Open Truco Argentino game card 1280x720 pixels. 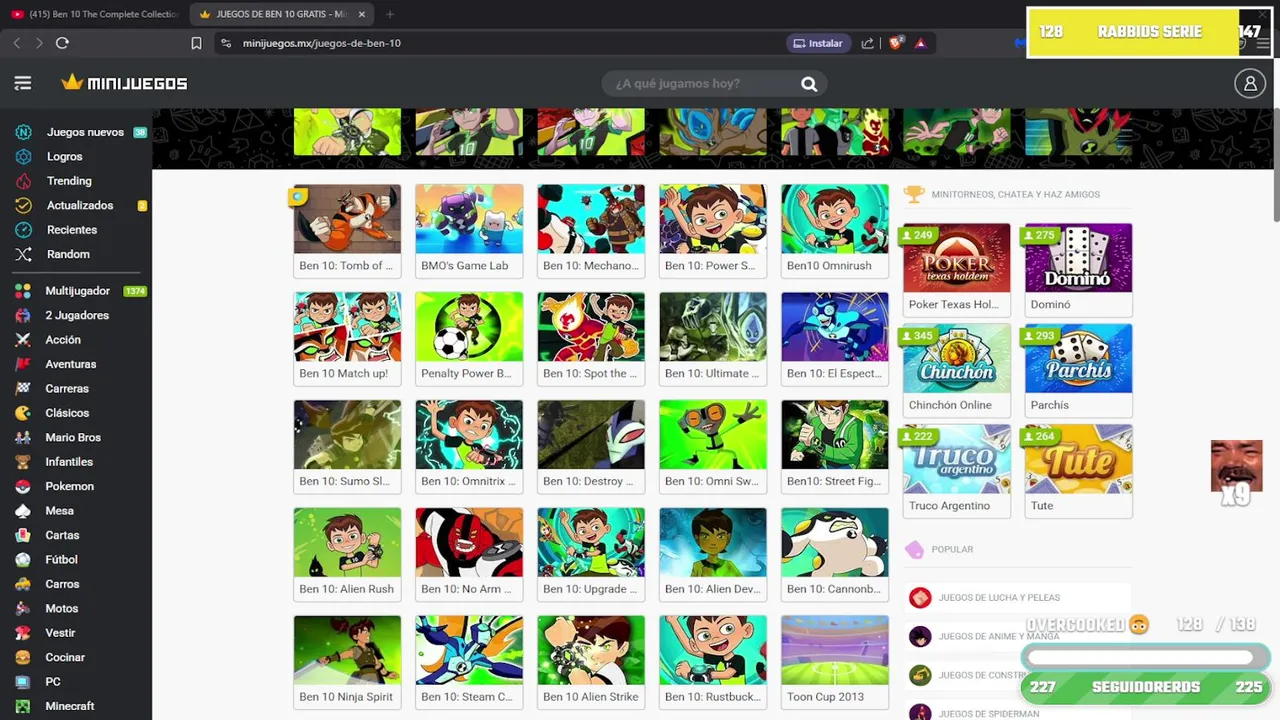957,471
